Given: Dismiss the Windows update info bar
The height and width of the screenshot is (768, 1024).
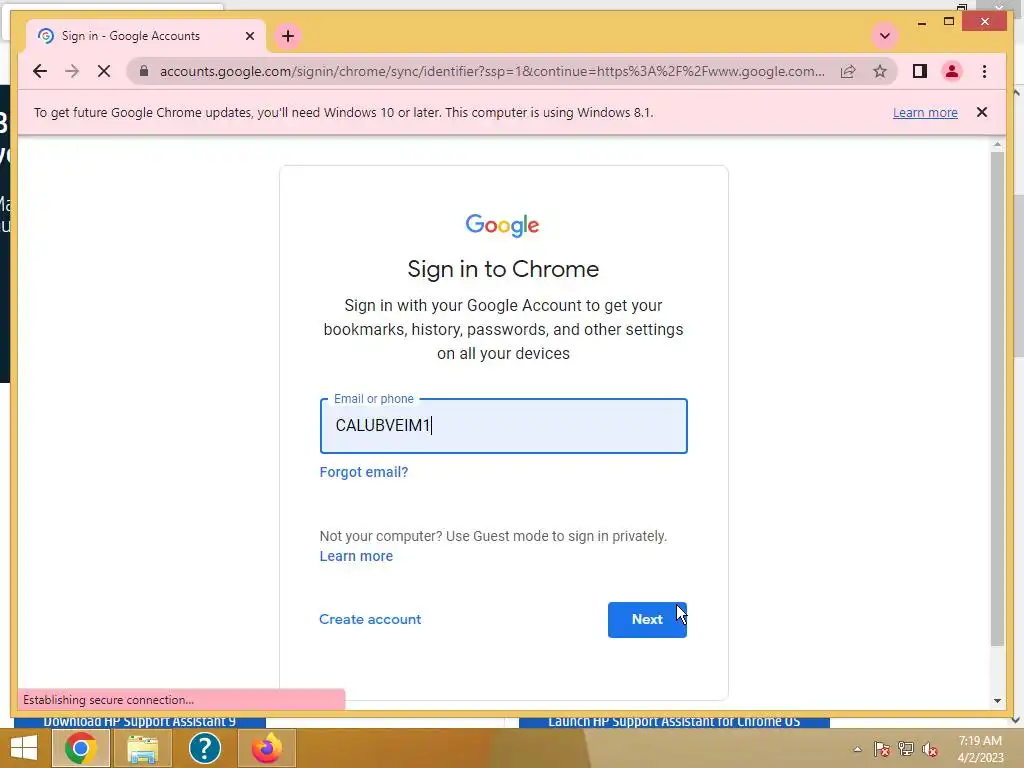Looking at the screenshot, I should [x=982, y=112].
